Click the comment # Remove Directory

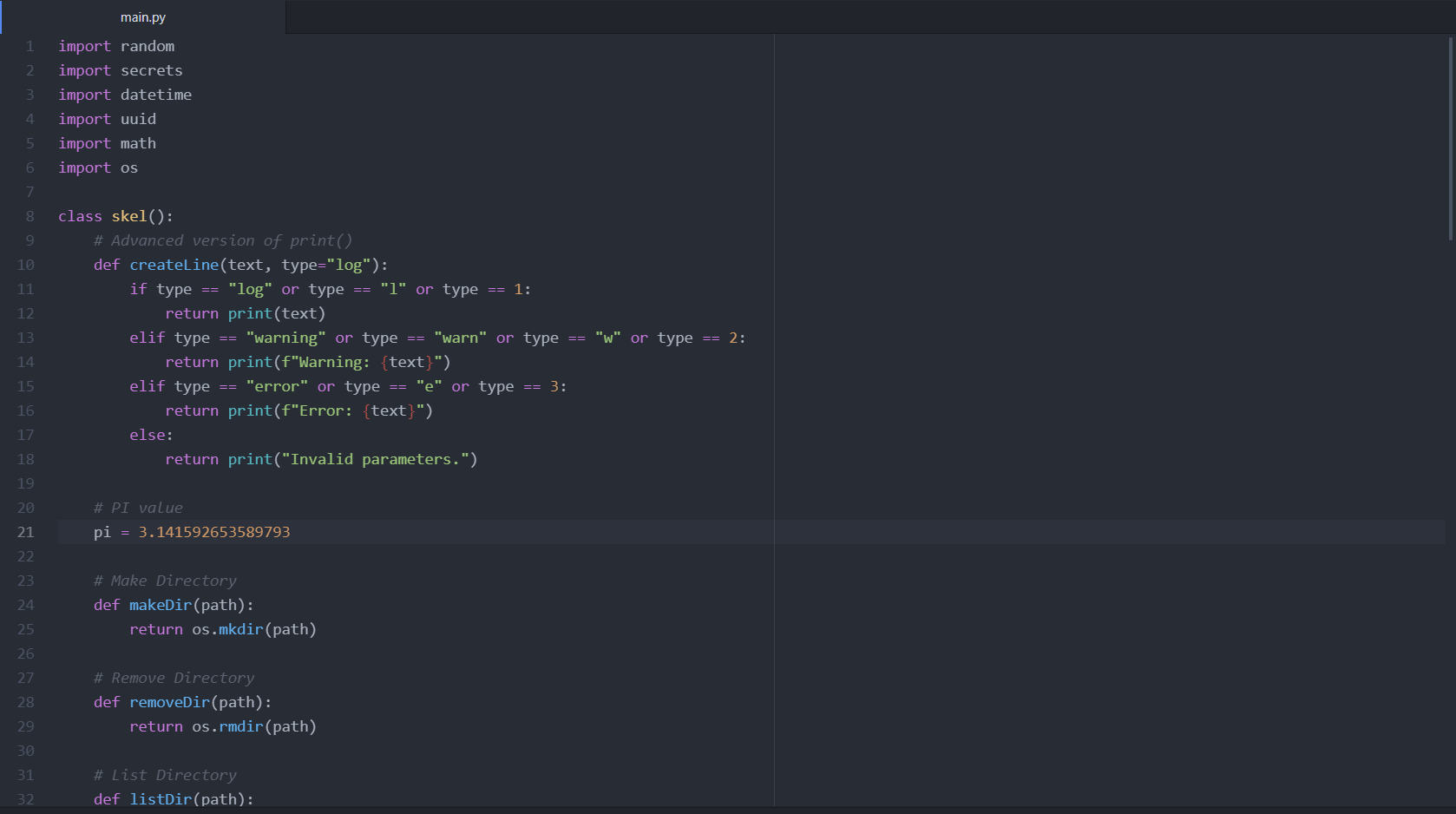[174, 678]
